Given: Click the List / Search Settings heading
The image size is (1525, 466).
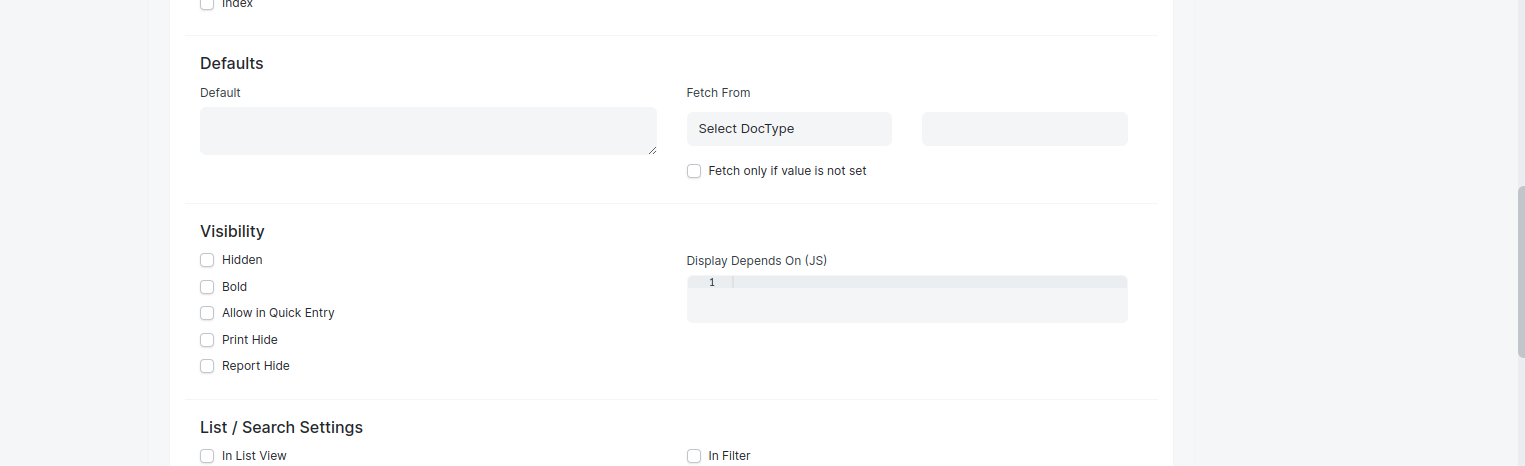Looking at the screenshot, I should [x=281, y=427].
